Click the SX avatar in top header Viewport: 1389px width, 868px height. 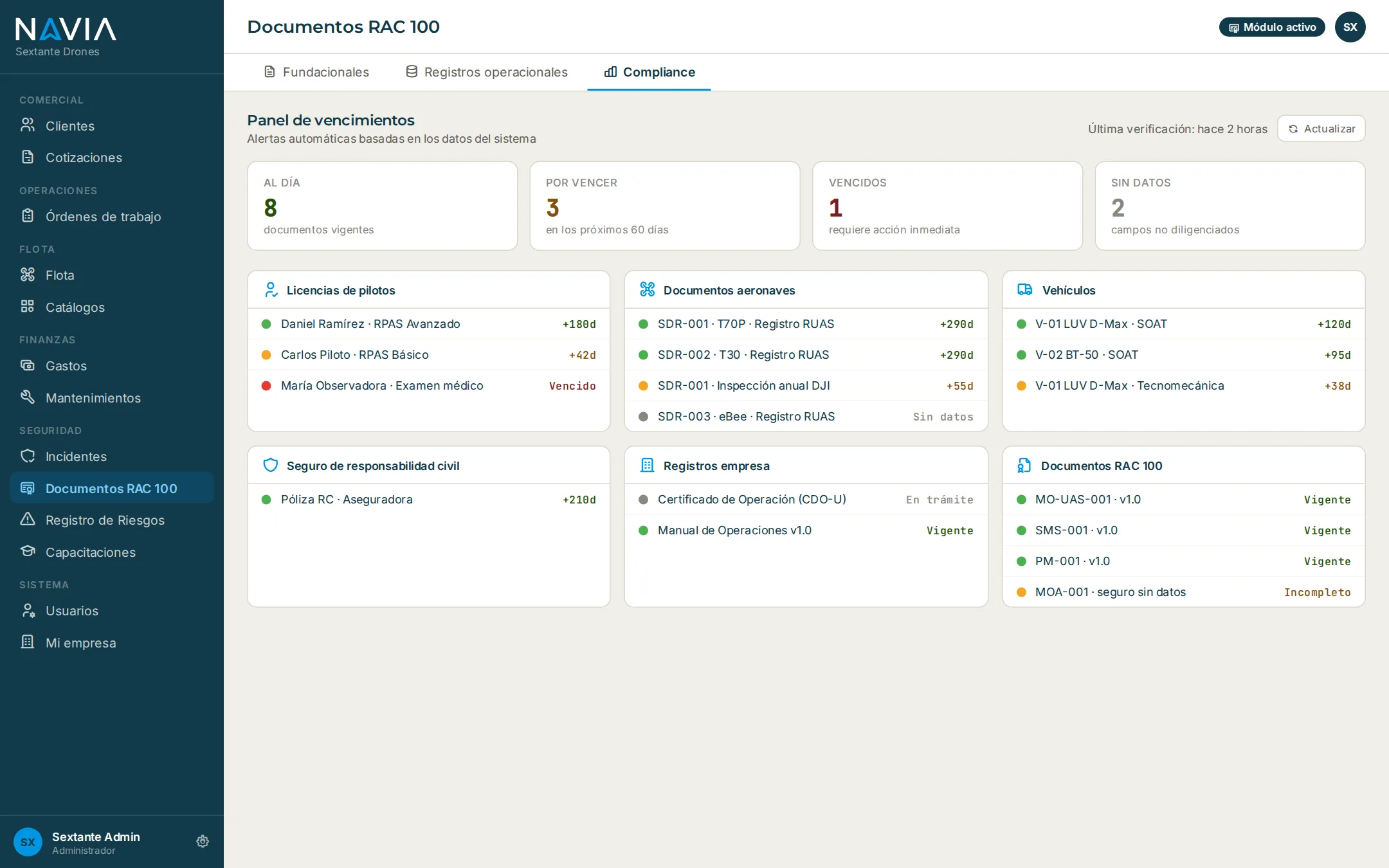[x=1350, y=27]
